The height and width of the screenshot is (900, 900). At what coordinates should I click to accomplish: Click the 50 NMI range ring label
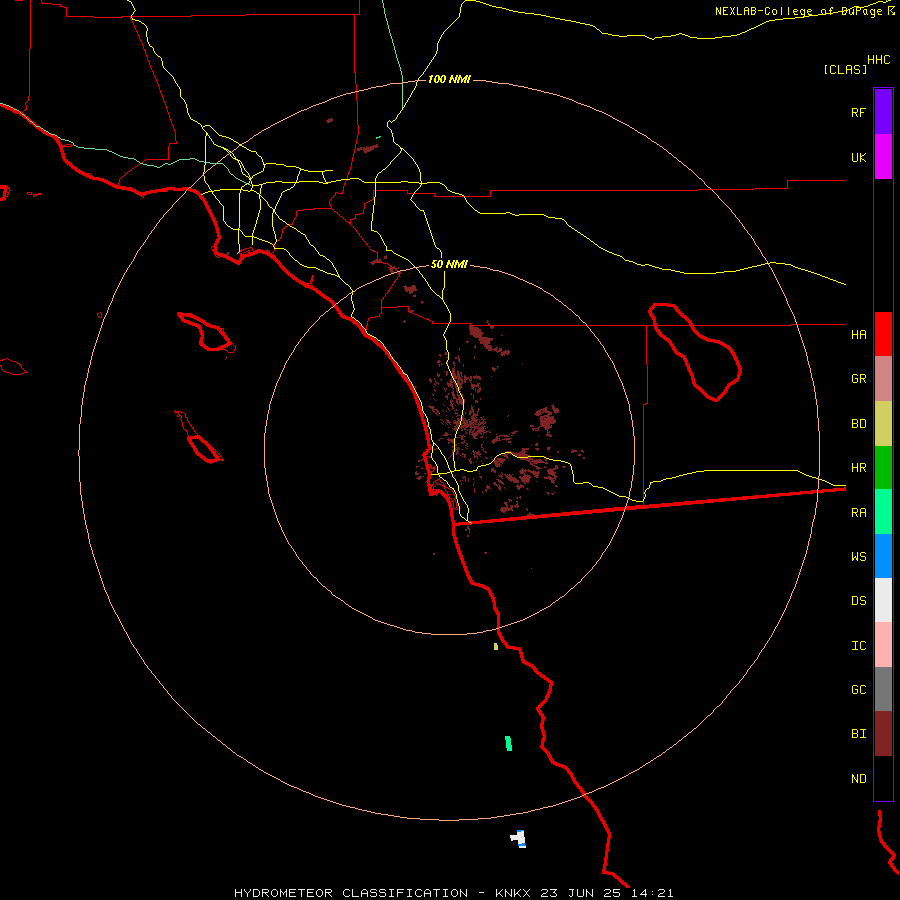(x=449, y=265)
